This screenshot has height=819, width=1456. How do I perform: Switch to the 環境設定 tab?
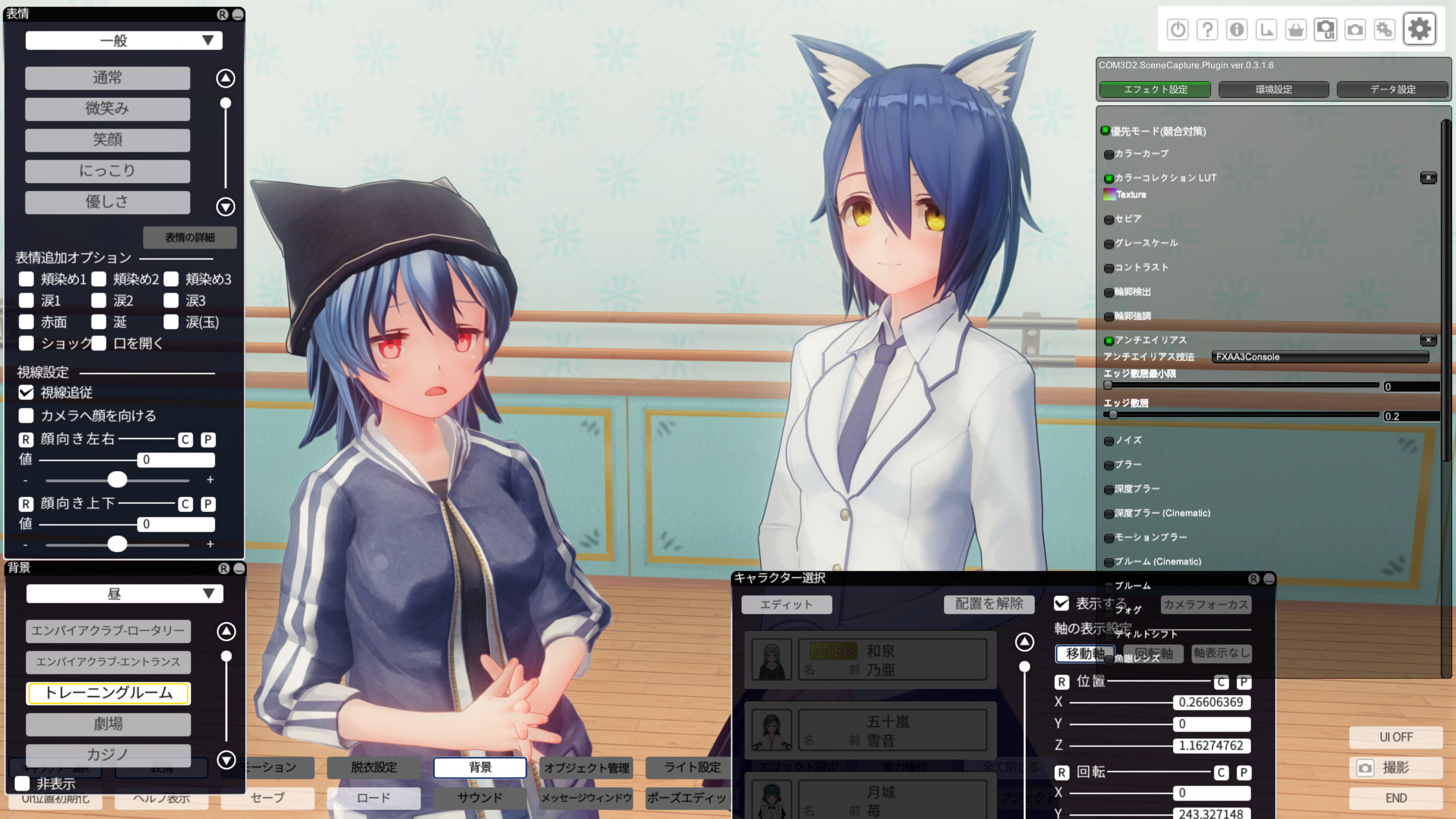click(1273, 89)
